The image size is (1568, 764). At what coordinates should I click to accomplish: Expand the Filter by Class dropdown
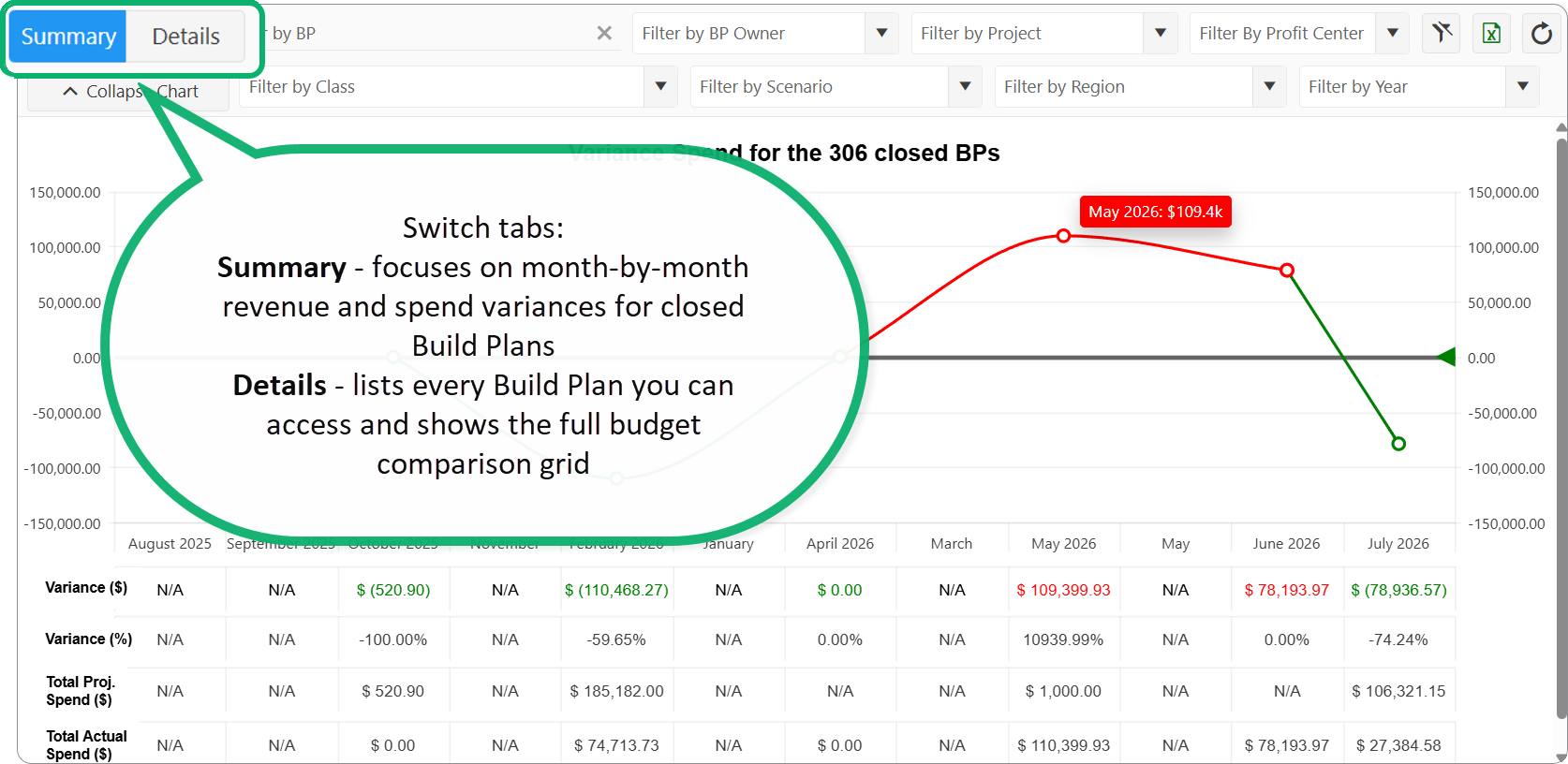click(660, 86)
